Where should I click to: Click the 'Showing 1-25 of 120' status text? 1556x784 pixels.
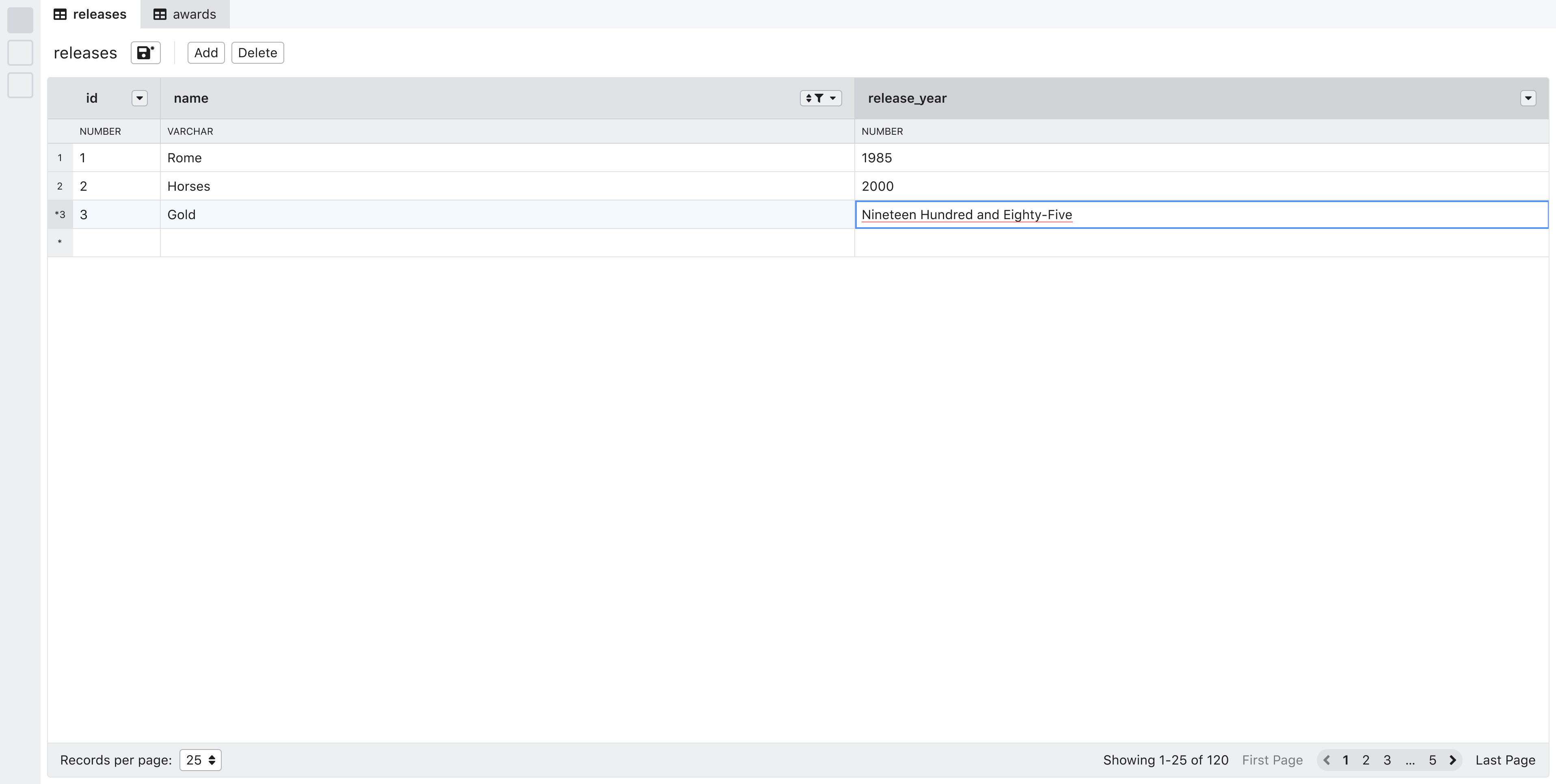pyautogui.click(x=1166, y=760)
